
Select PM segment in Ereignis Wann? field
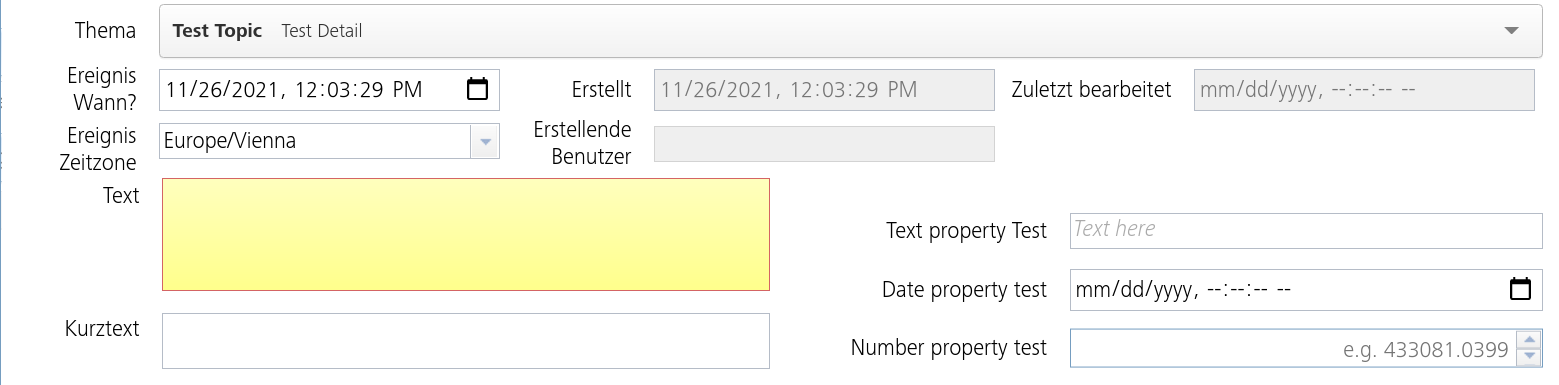click(407, 89)
